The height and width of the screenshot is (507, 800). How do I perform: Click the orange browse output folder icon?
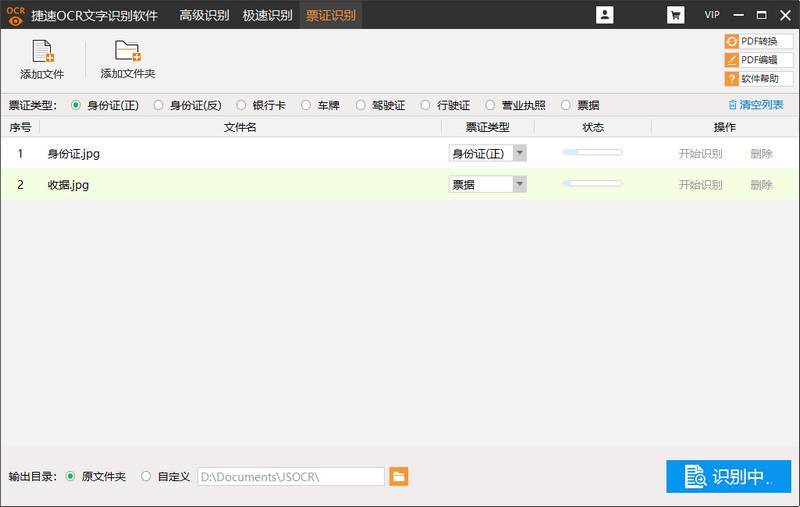398,476
